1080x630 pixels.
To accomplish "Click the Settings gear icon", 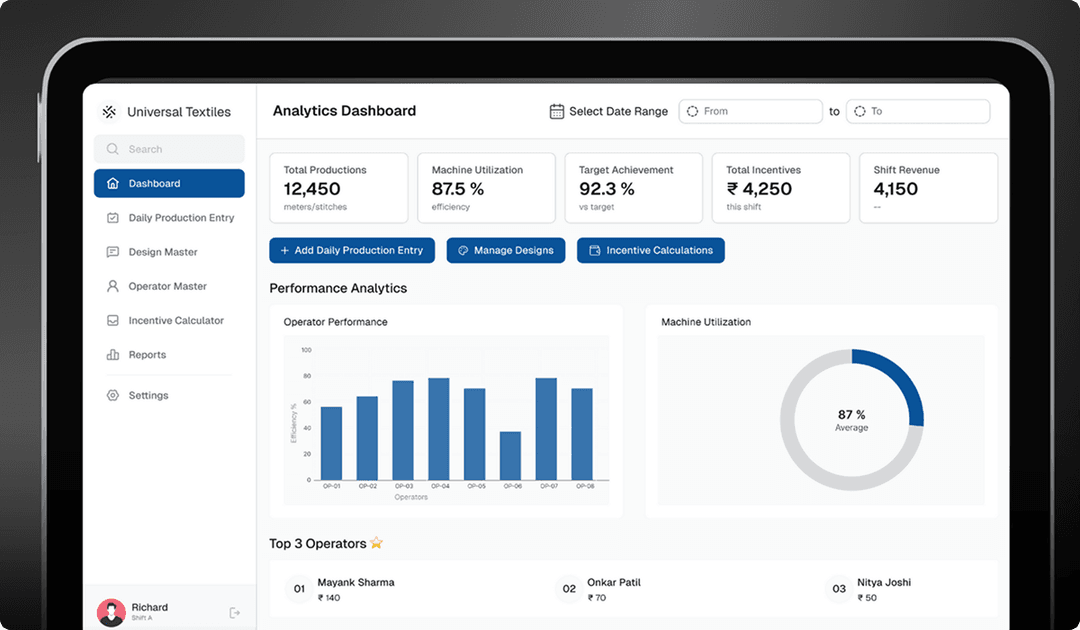I will [x=113, y=395].
